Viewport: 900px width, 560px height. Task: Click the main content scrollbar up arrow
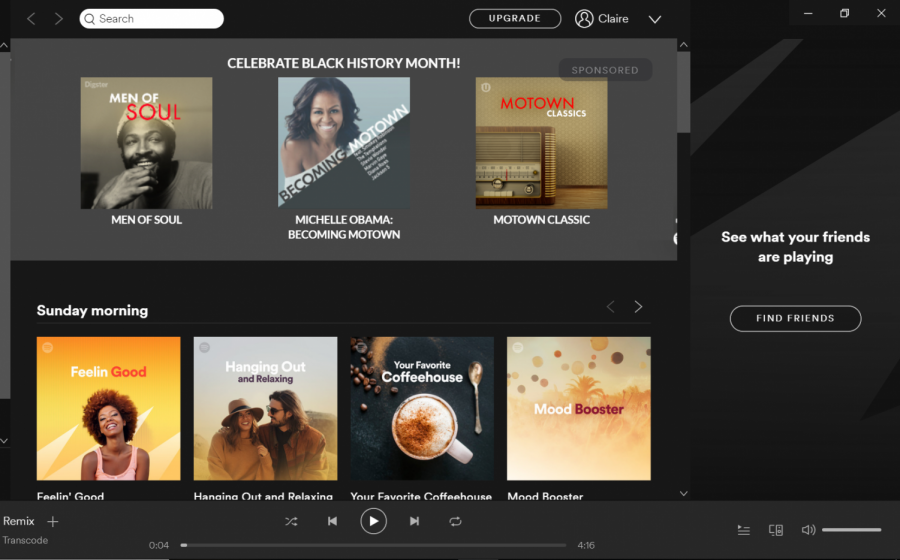pyautogui.click(x=684, y=45)
